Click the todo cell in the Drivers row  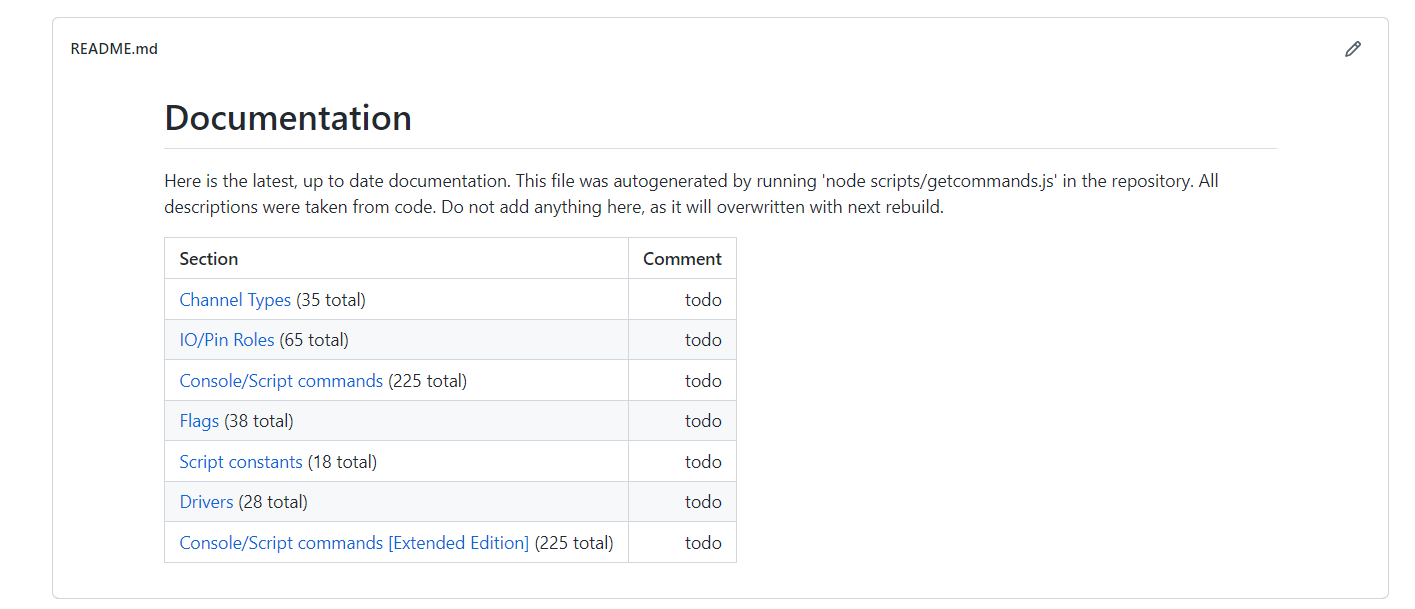click(x=682, y=502)
